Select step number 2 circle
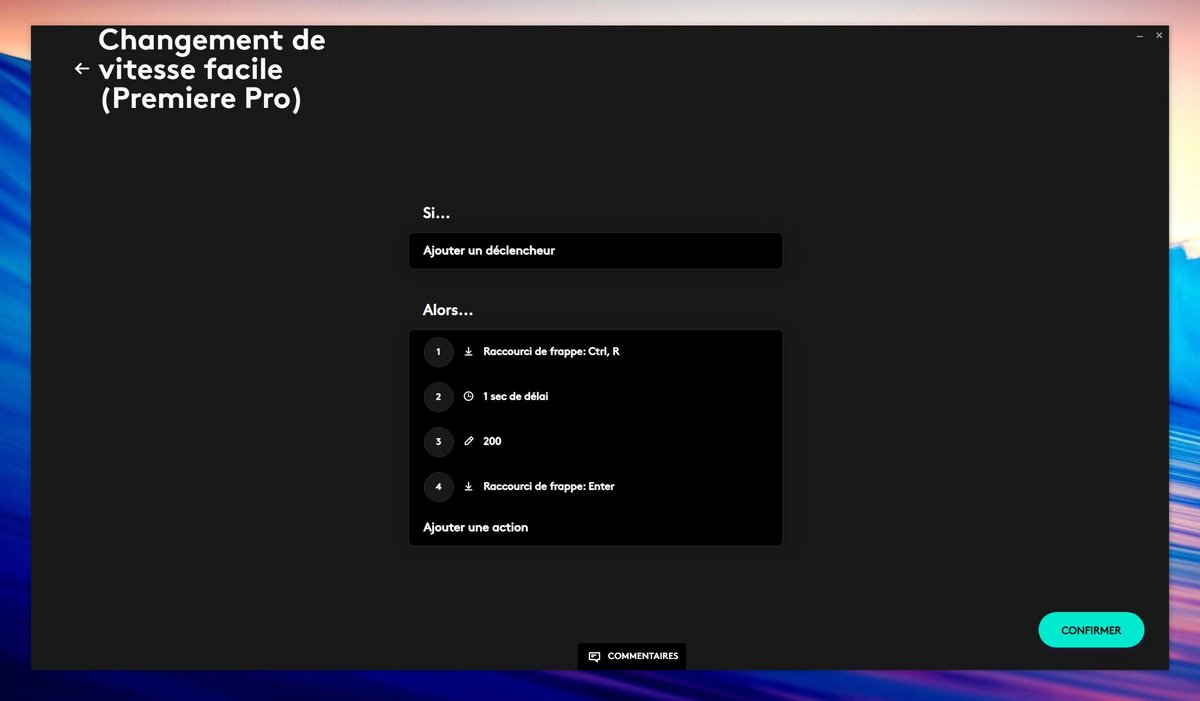 (438, 397)
